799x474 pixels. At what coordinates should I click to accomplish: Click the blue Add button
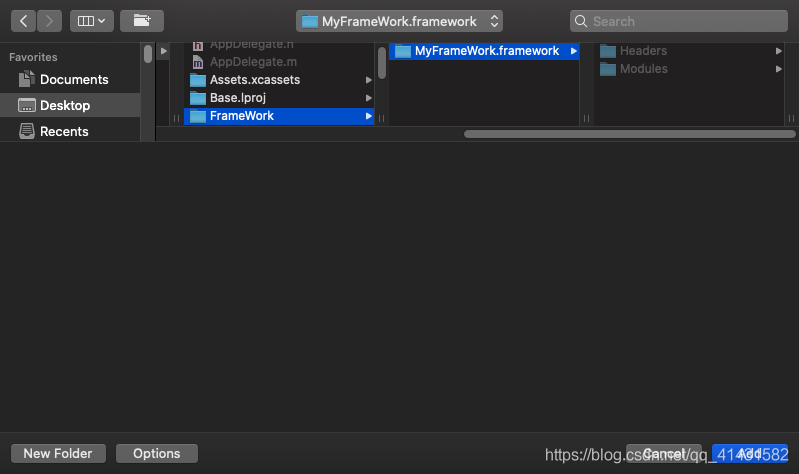(x=750, y=453)
